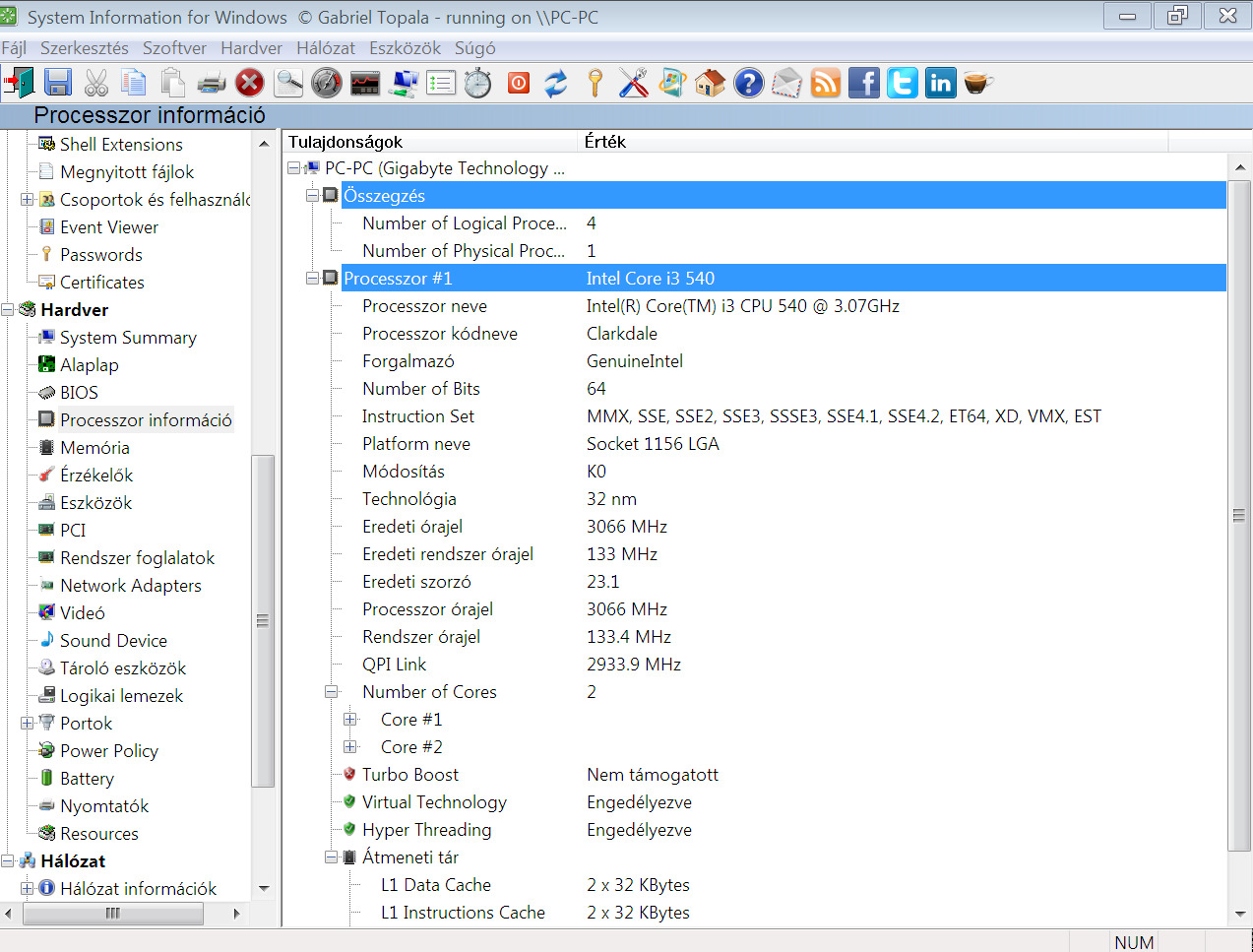The width and height of the screenshot is (1253, 952).
Task: Select Battery in the tree
Action: point(87,779)
